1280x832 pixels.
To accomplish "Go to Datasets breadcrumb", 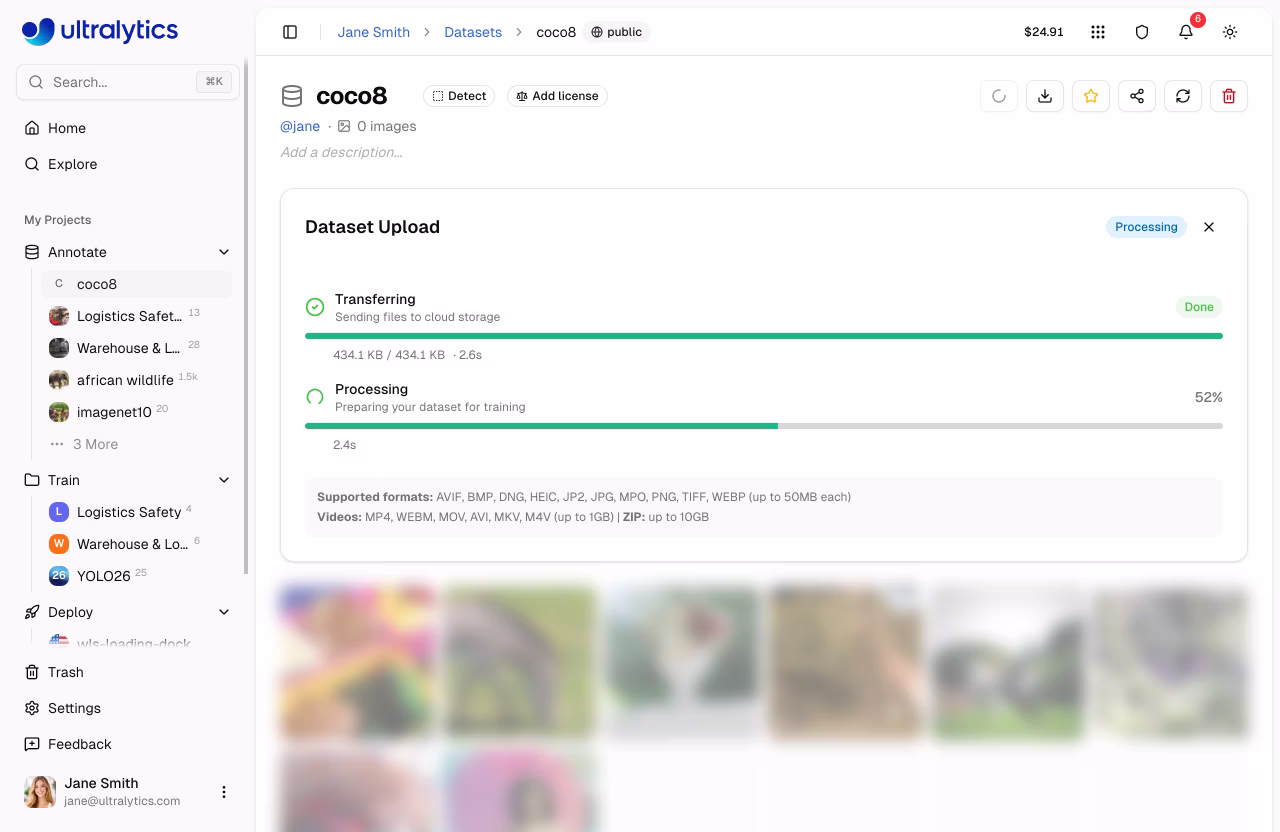I will [473, 32].
